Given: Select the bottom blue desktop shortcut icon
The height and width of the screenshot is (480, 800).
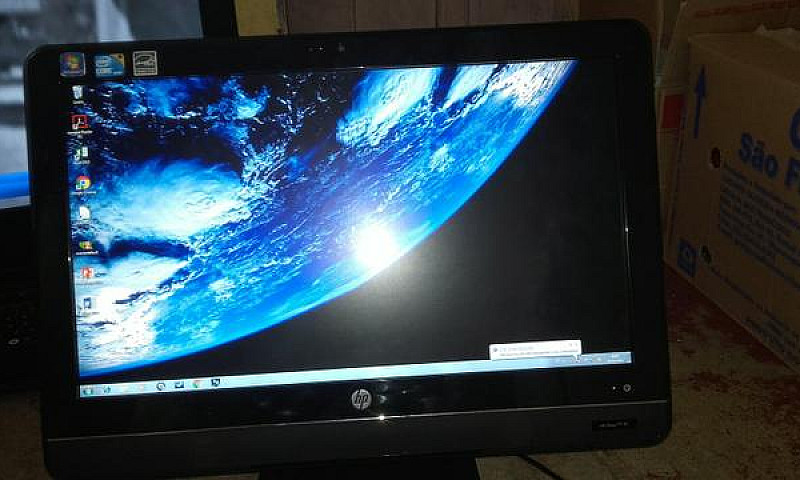Looking at the screenshot, I should pyautogui.click(x=88, y=303).
